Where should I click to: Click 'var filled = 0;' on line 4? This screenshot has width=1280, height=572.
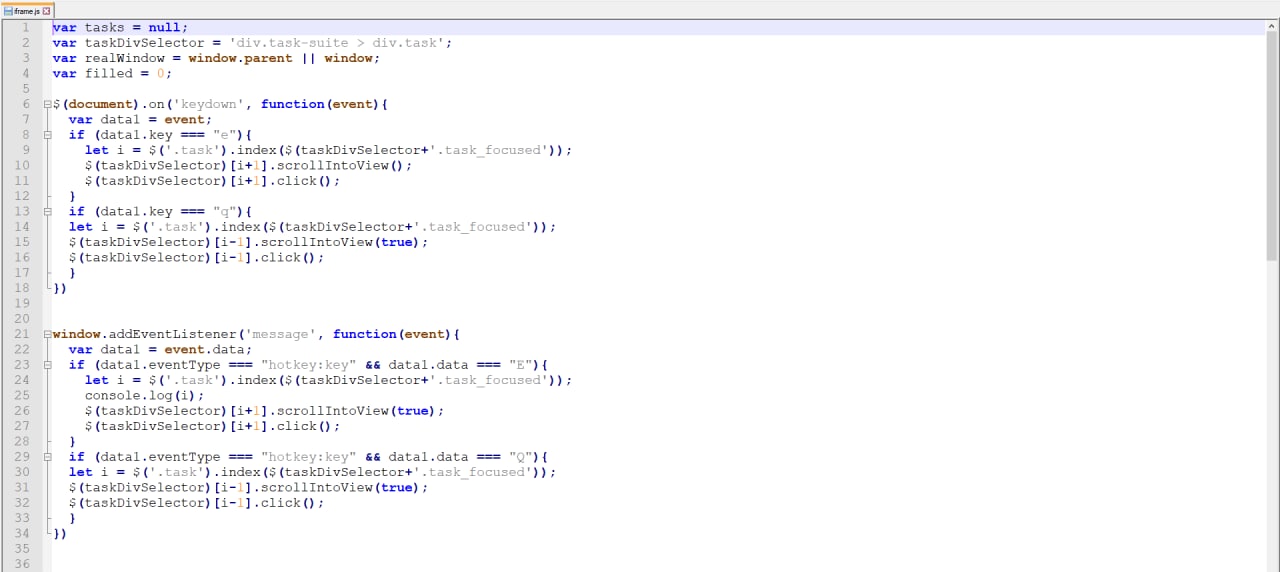click(x=112, y=73)
